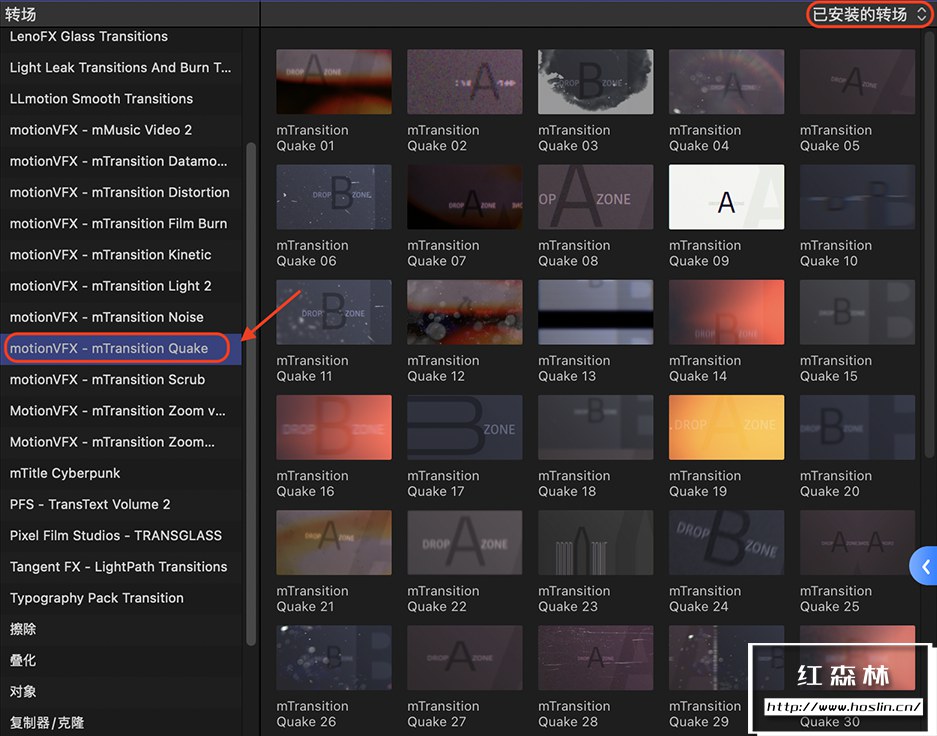Pick the mTransition Quake 27 thumbnail
This screenshot has width=937, height=736.
[x=465, y=658]
